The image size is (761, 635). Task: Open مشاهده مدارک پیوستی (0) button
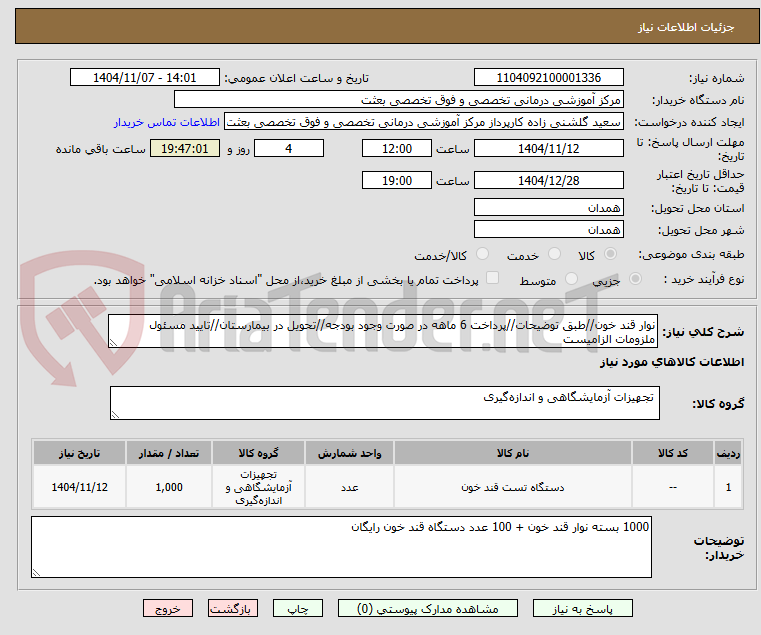pyautogui.click(x=428, y=608)
